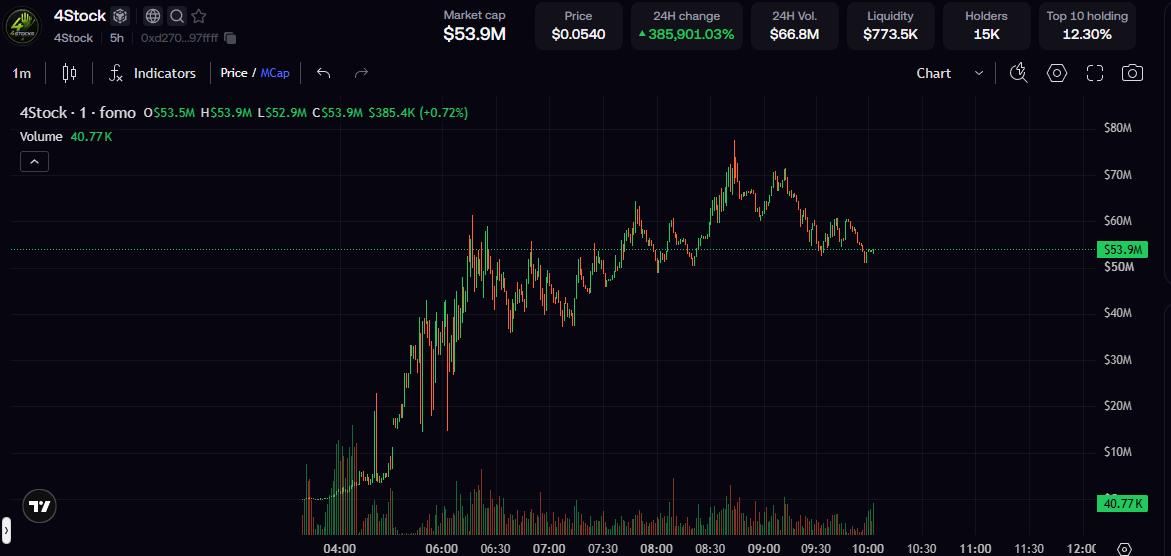The image size is (1171, 556).
Task: Open time axis settings gear
Action: coord(1125,549)
